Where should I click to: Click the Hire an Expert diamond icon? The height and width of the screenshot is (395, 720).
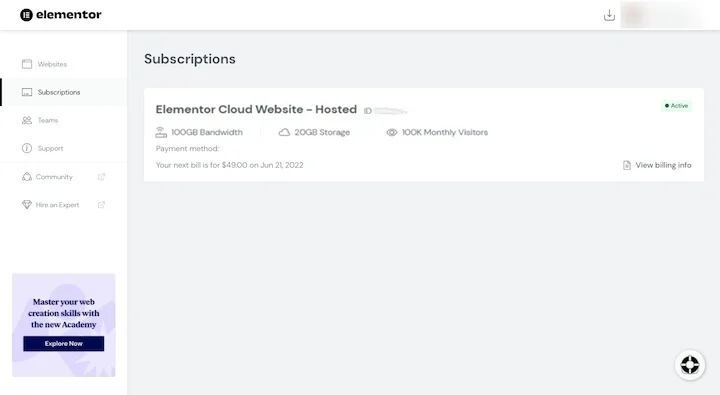point(27,205)
